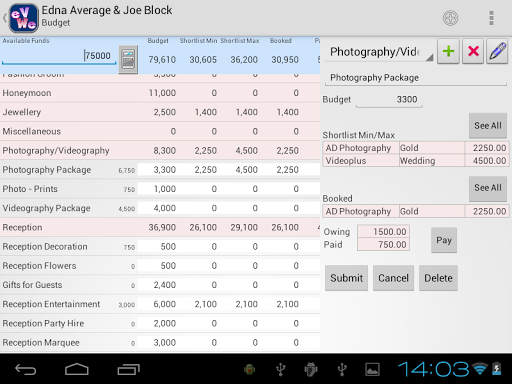Click the Delete button

coord(438,278)
